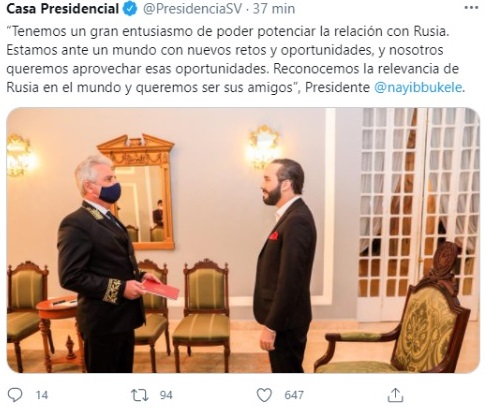This screenshot has width=489, height=409.
Task: Click the retweet count 94
Action: click(166, 395)
